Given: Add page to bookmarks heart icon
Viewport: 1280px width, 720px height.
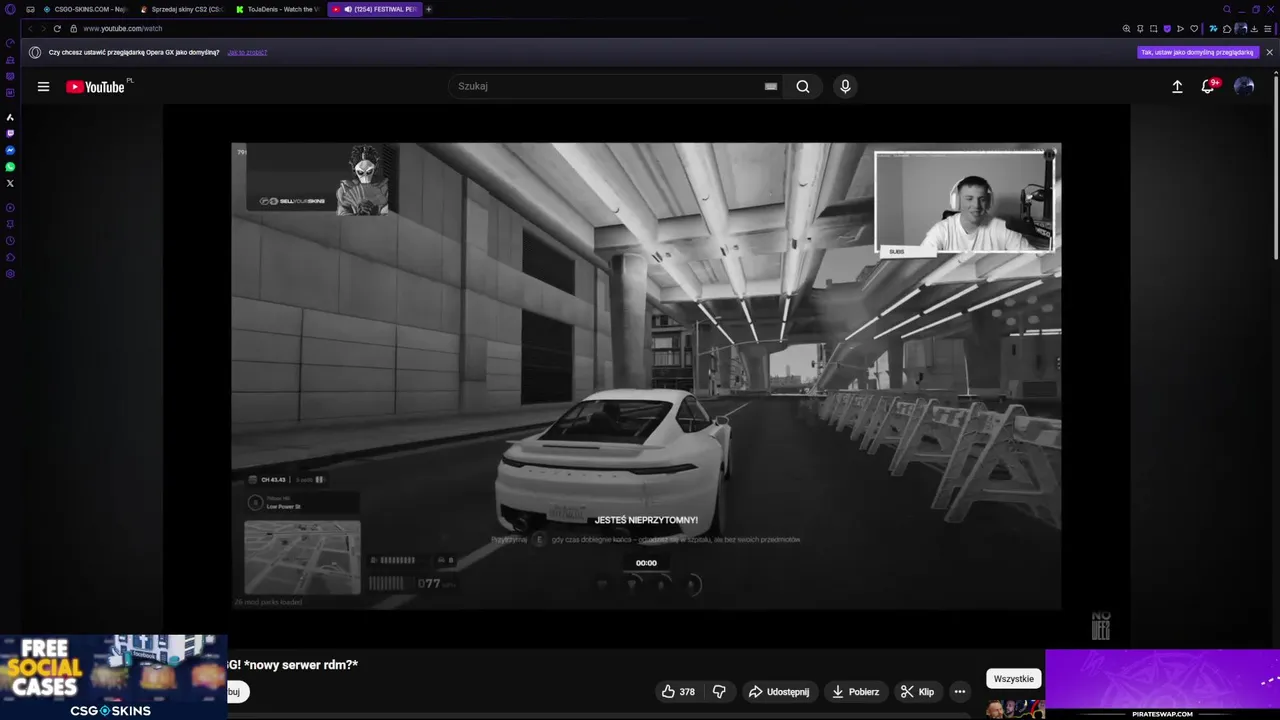Looking at the screenshot, I should click(1194, 29).
